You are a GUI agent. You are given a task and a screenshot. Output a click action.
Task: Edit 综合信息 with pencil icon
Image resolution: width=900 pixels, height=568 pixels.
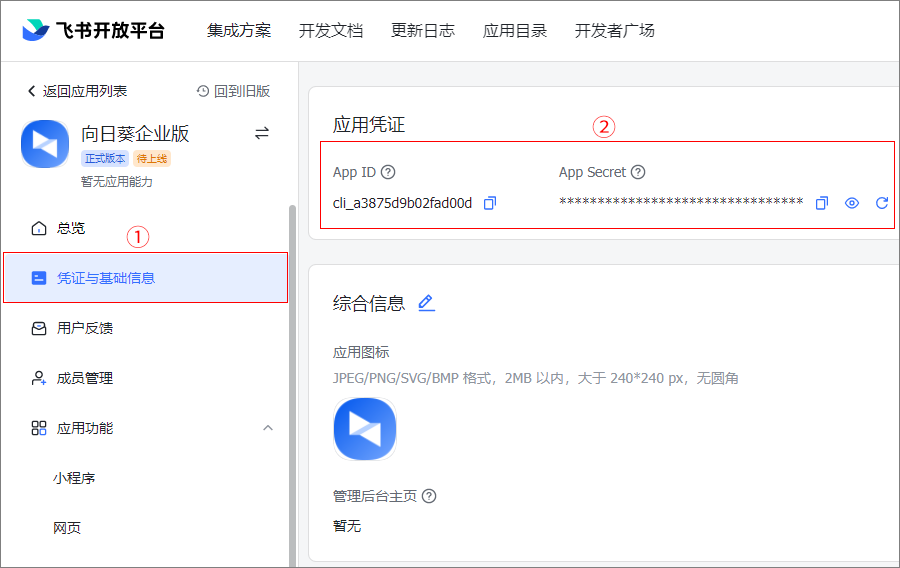[x=427, y=303]
